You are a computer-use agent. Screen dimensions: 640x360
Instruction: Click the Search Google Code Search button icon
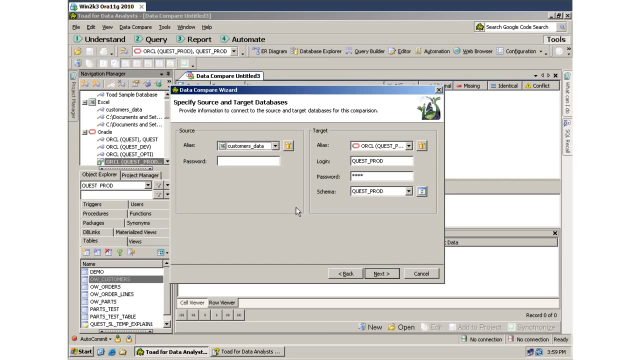[x=562, y=27]
